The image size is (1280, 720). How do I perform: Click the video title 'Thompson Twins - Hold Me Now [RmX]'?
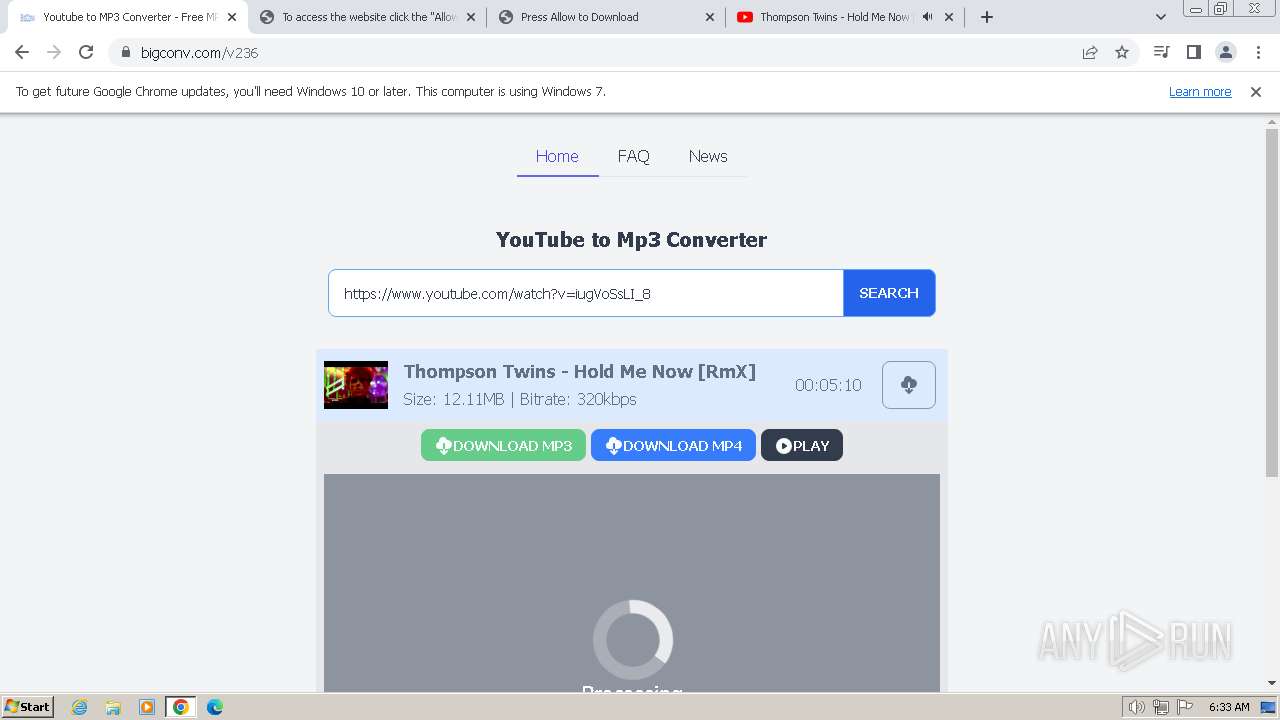[x=579, y=371]
